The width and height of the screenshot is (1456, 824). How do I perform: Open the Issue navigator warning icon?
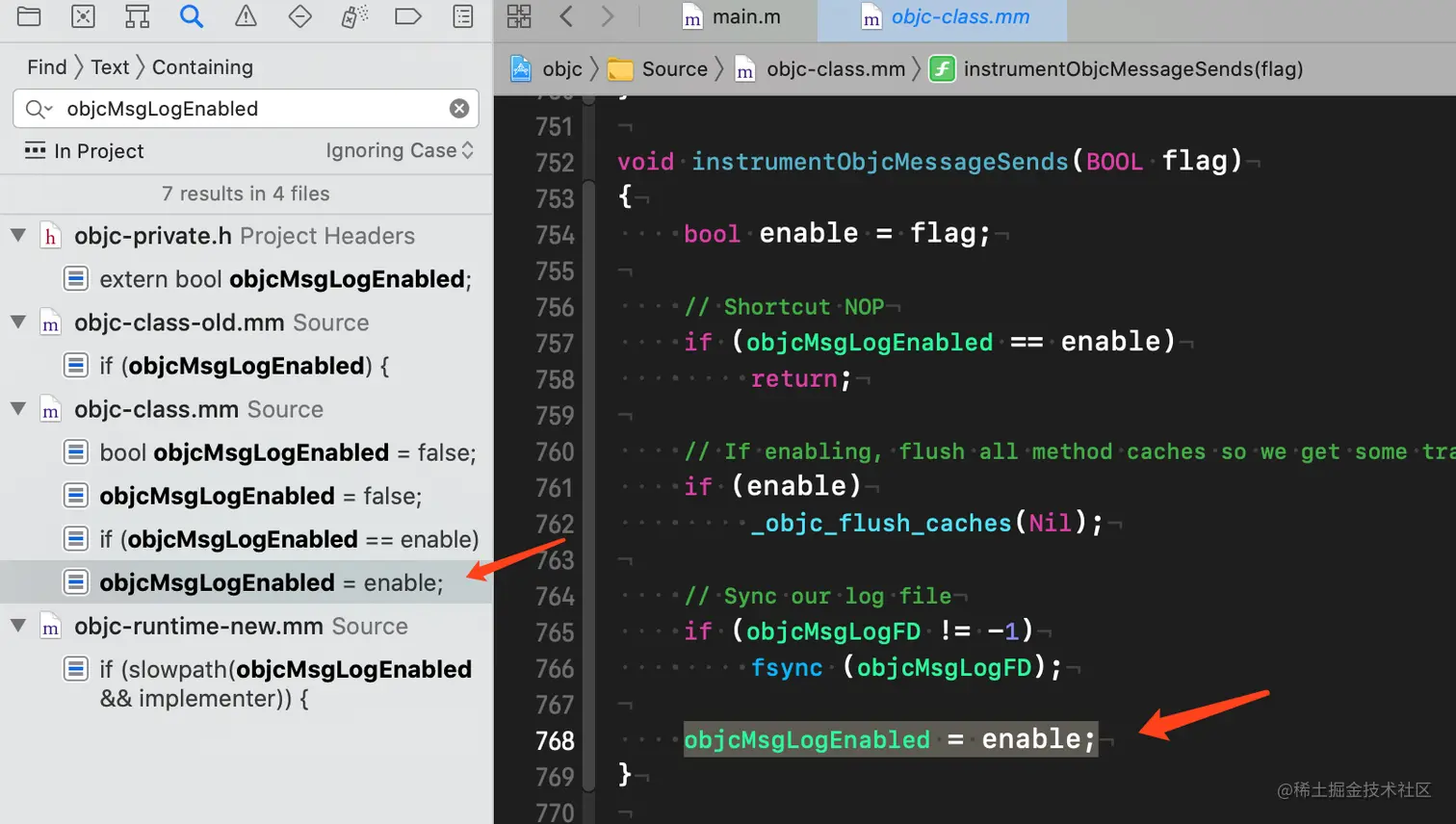click(246, 16)
